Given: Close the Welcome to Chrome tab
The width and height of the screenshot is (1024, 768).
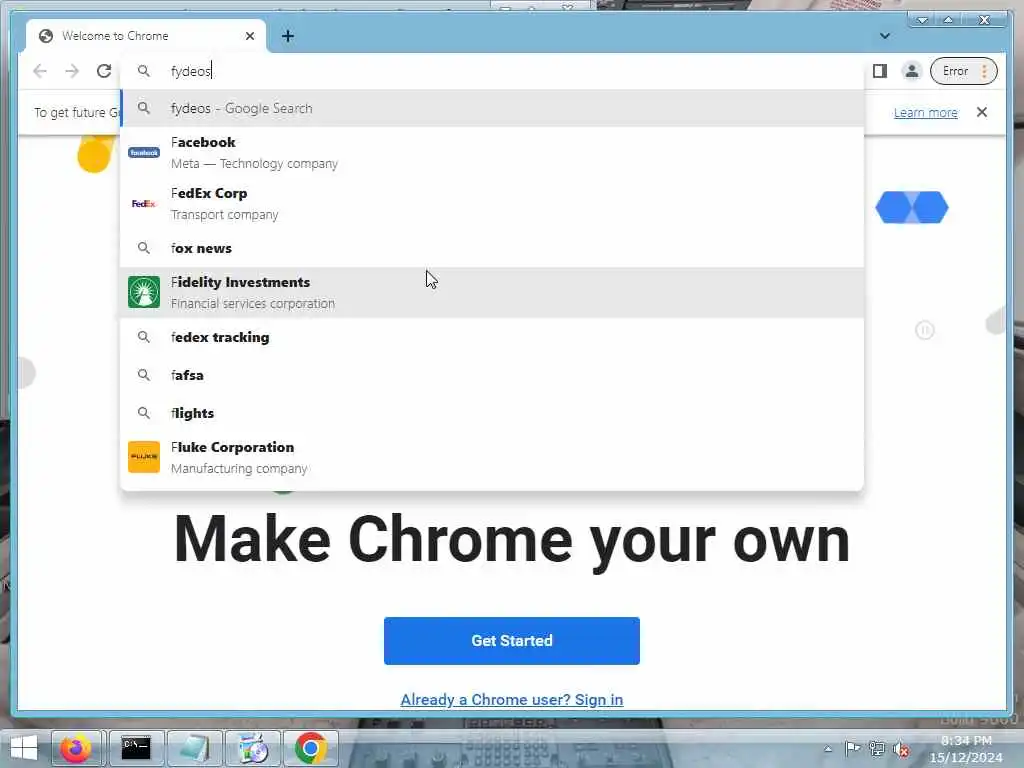Looking at the screenshot, I should [249, 36].
